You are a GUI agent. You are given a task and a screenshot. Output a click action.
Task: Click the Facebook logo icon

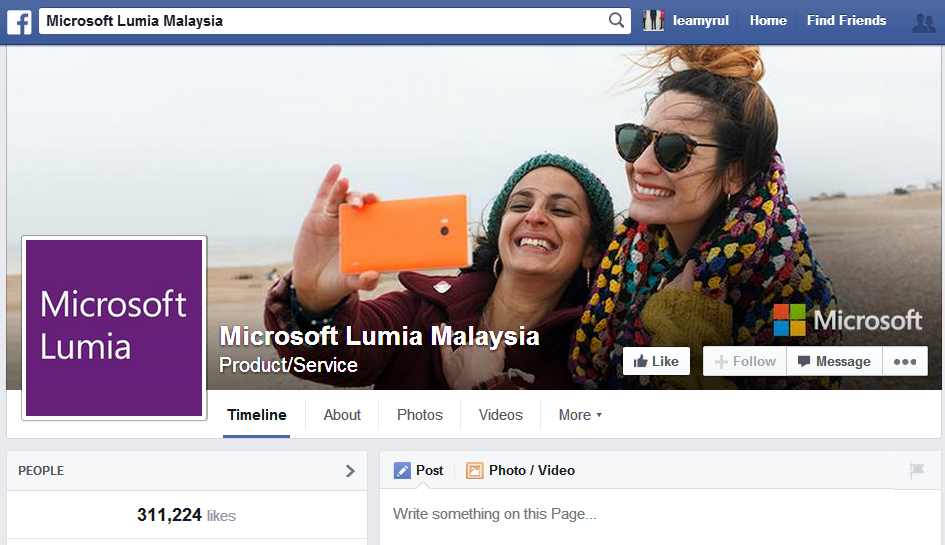19,21
